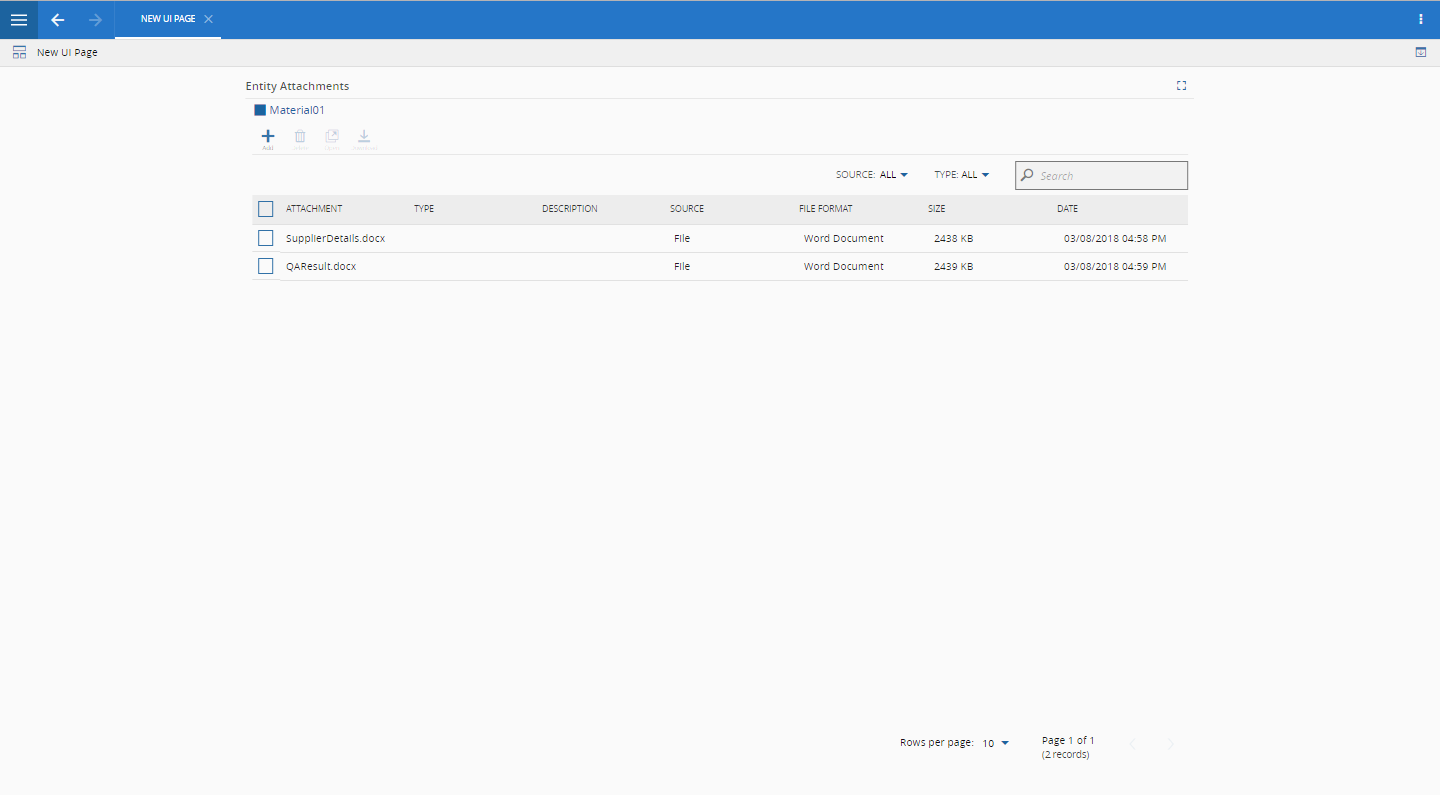Open the hamburger main menu
The height and width of the screenshot is (795, 1440).
19,20
